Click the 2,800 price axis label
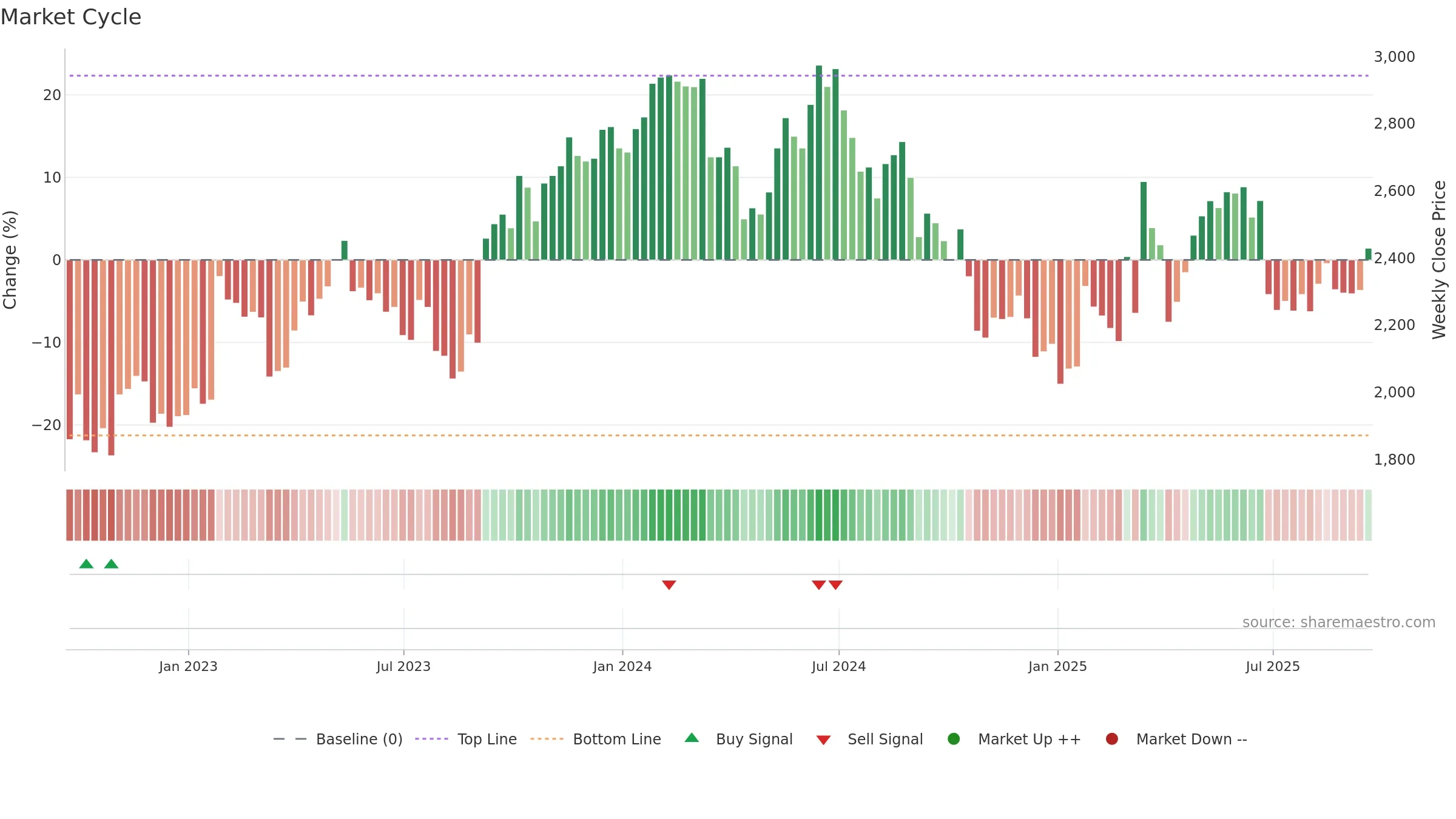Viewport: 1456px width, 819px height. 1394,124
